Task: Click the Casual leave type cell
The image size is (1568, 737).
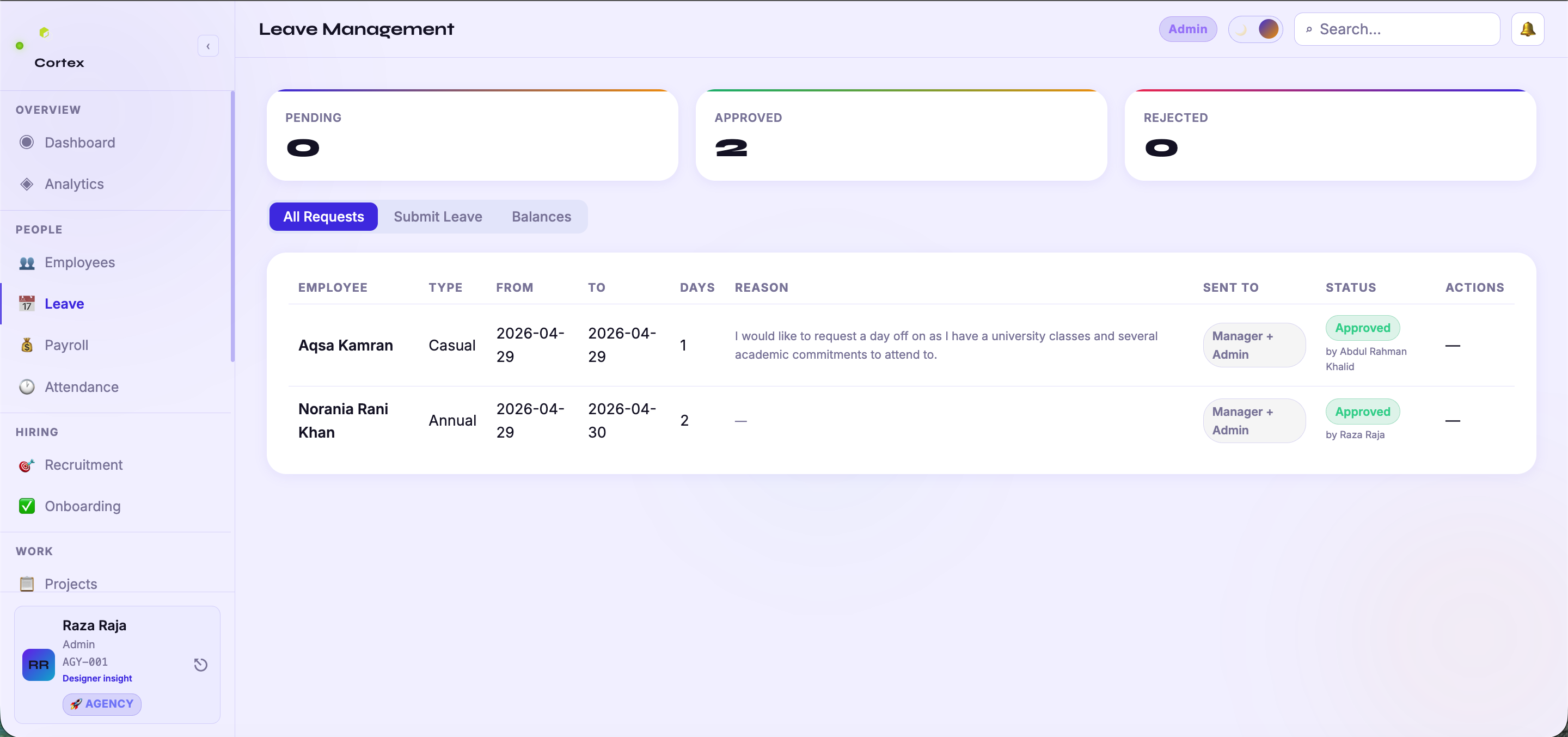Action: pos(452,345)
